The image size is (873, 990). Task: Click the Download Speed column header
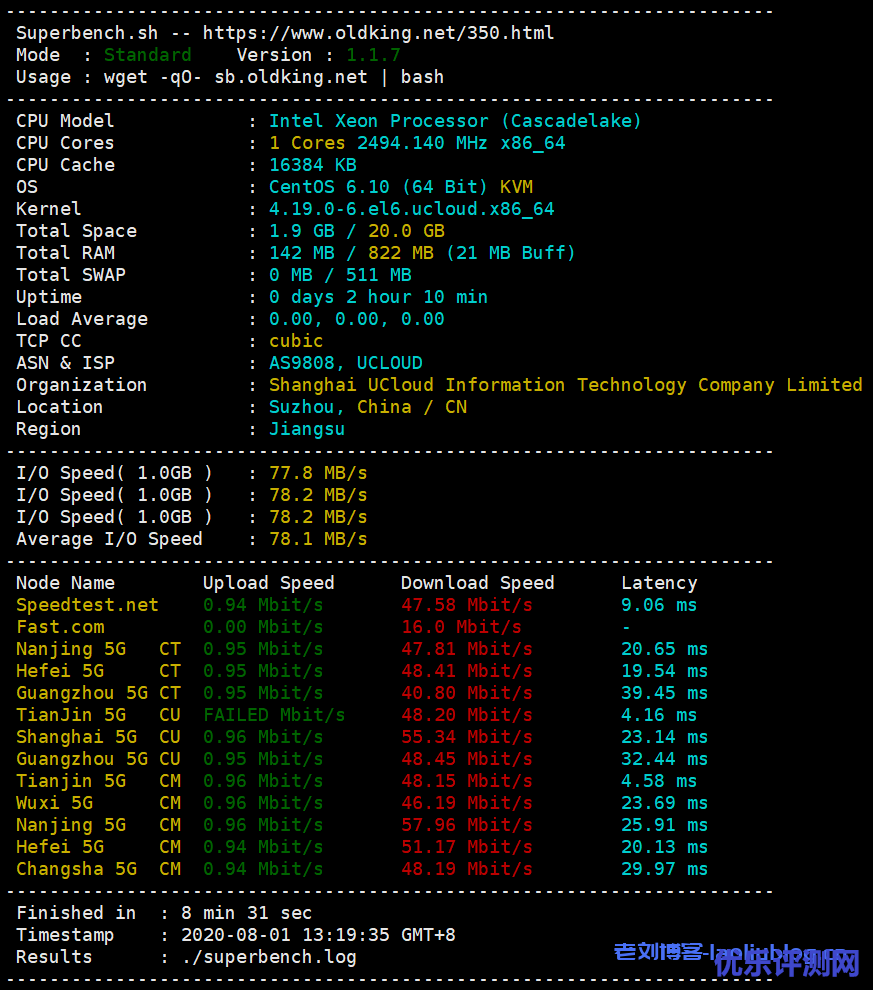(477, 583)
